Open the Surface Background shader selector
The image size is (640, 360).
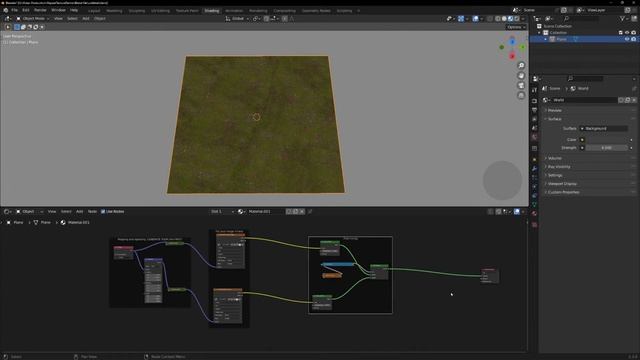pos(604,129)
